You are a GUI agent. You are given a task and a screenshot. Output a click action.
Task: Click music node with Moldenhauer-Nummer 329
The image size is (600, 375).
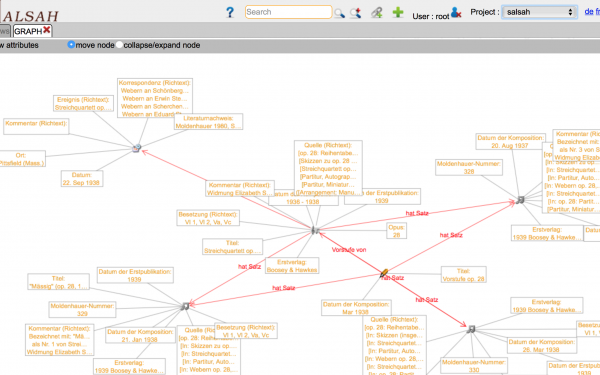pos(185,306)
